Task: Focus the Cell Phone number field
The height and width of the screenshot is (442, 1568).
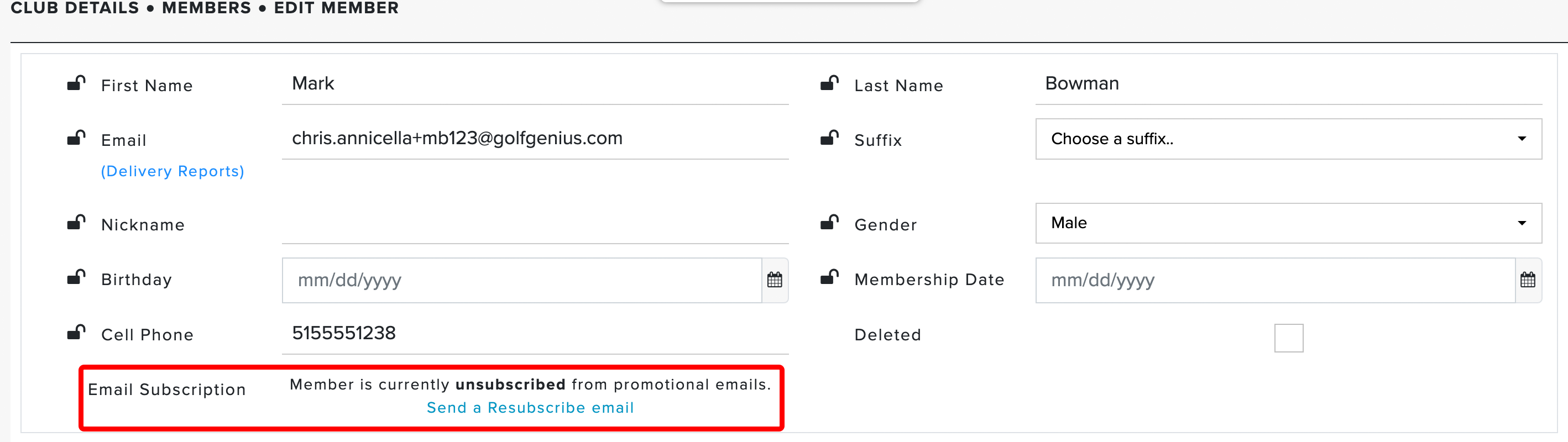Action: [535, 333]
